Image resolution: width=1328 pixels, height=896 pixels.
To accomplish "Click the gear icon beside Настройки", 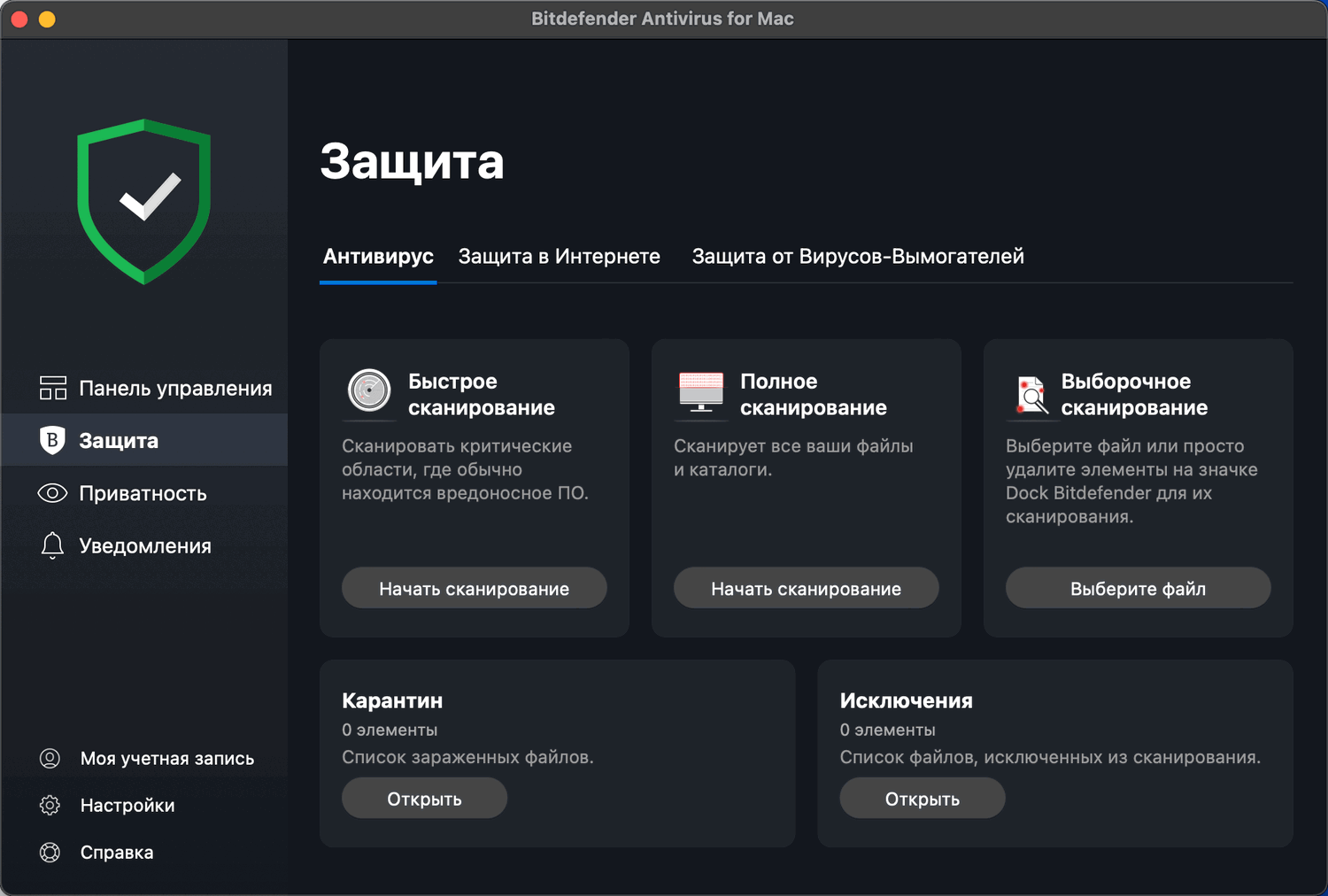I will (x=50, y=806).
